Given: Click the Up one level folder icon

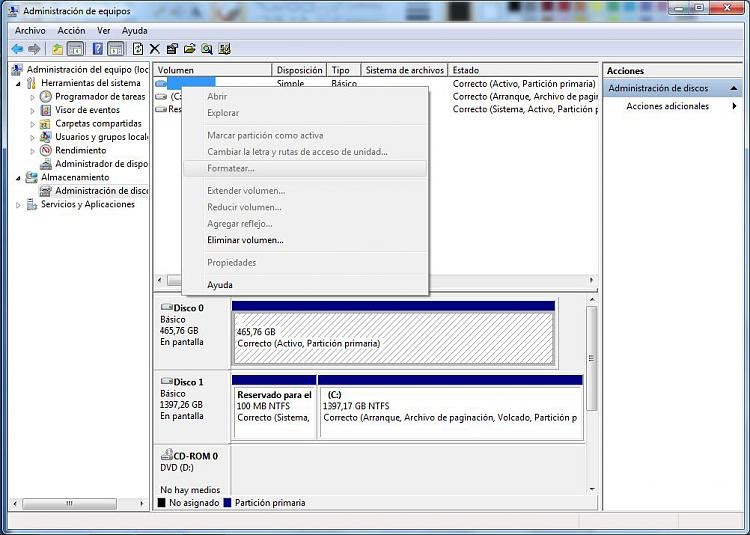Looking at the screenshot, I should point(57,49).
